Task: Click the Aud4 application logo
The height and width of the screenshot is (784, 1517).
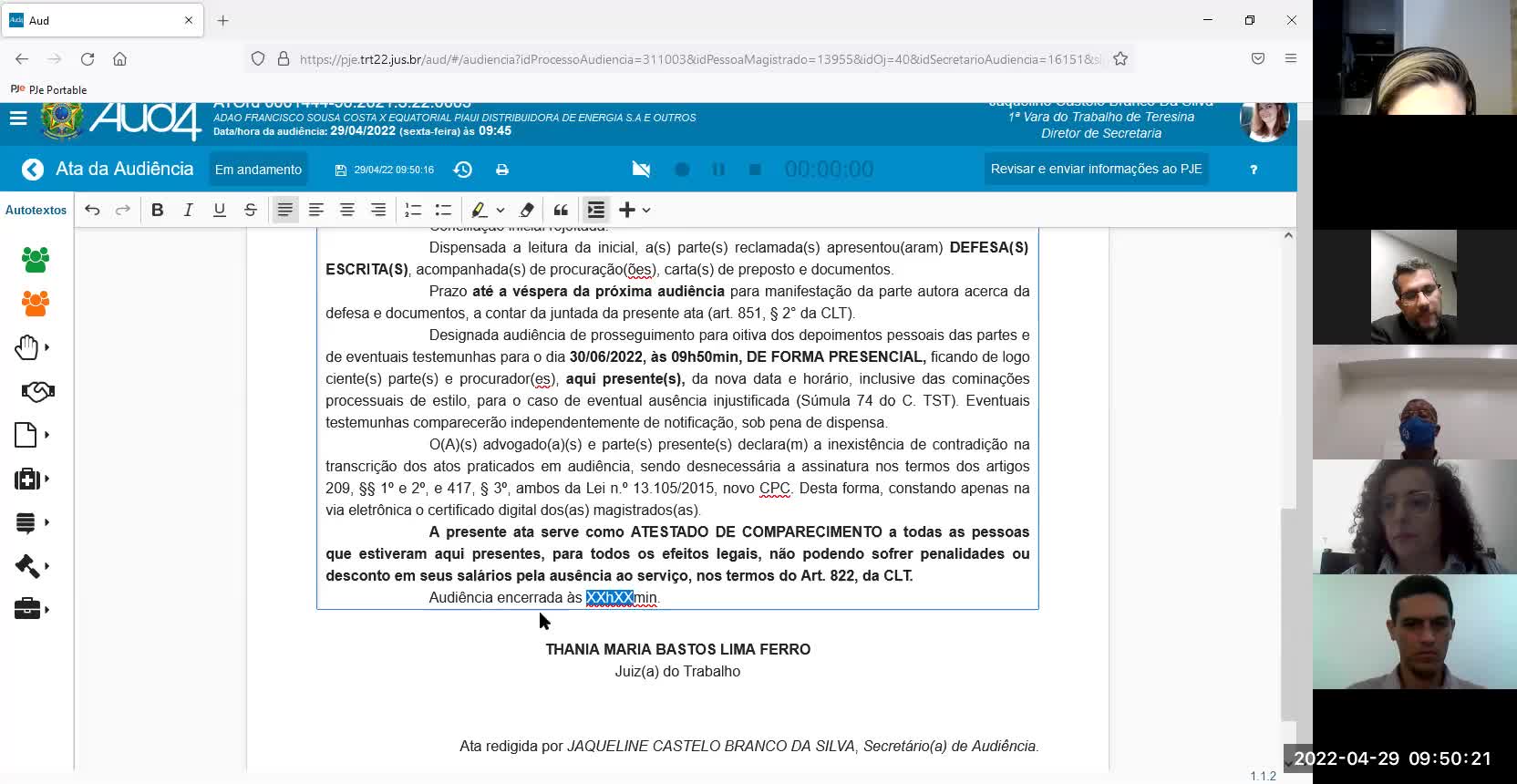Action: click(x=144, y=120)
